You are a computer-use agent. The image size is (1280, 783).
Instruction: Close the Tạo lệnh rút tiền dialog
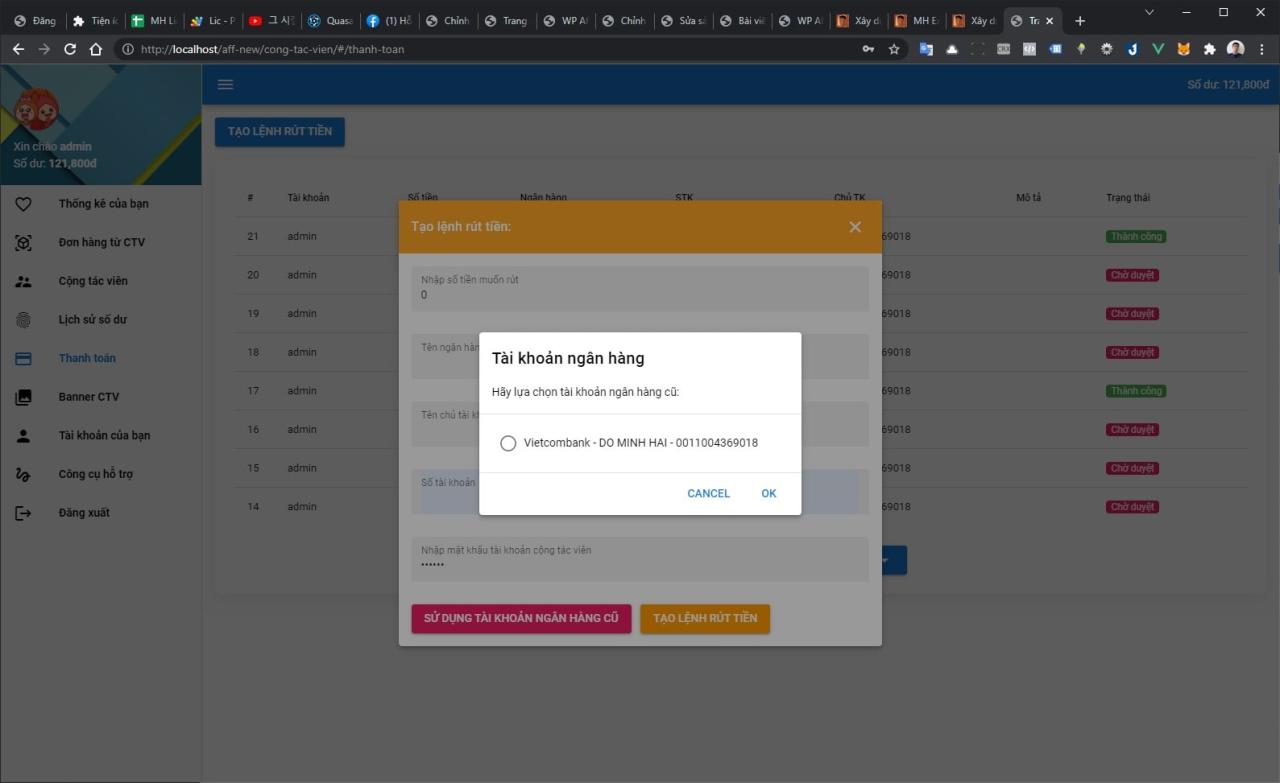coord(855,227)
